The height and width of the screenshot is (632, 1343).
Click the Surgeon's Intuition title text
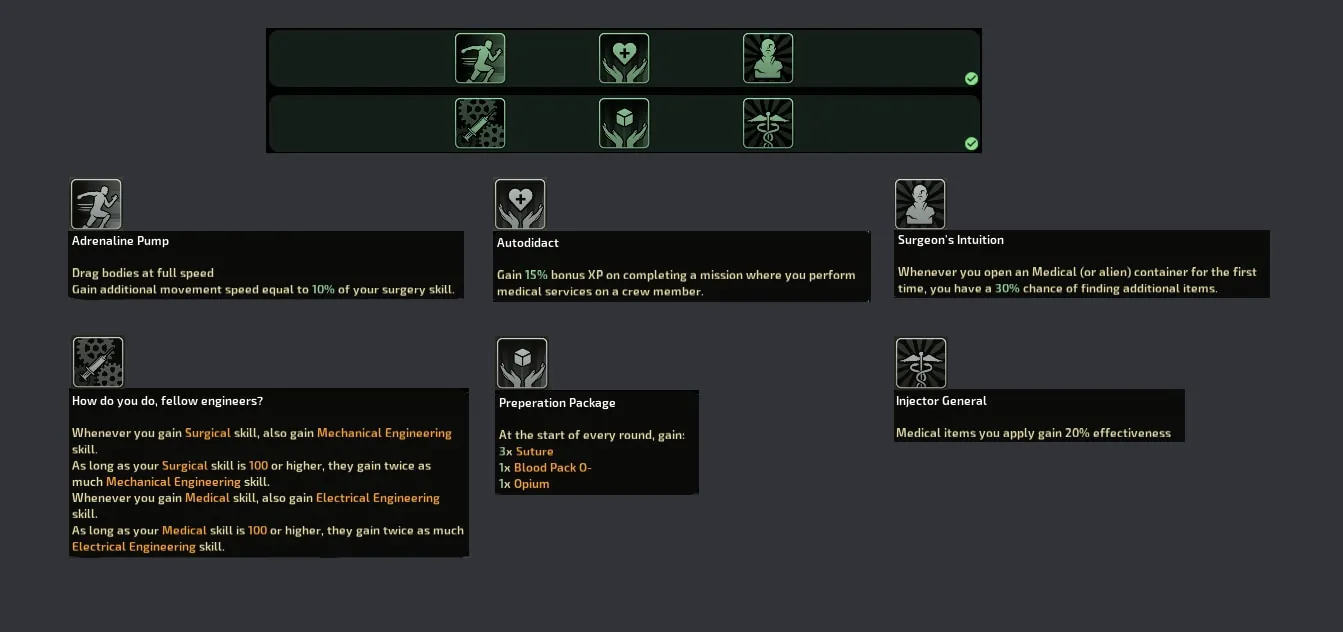[x=950, y=240]
